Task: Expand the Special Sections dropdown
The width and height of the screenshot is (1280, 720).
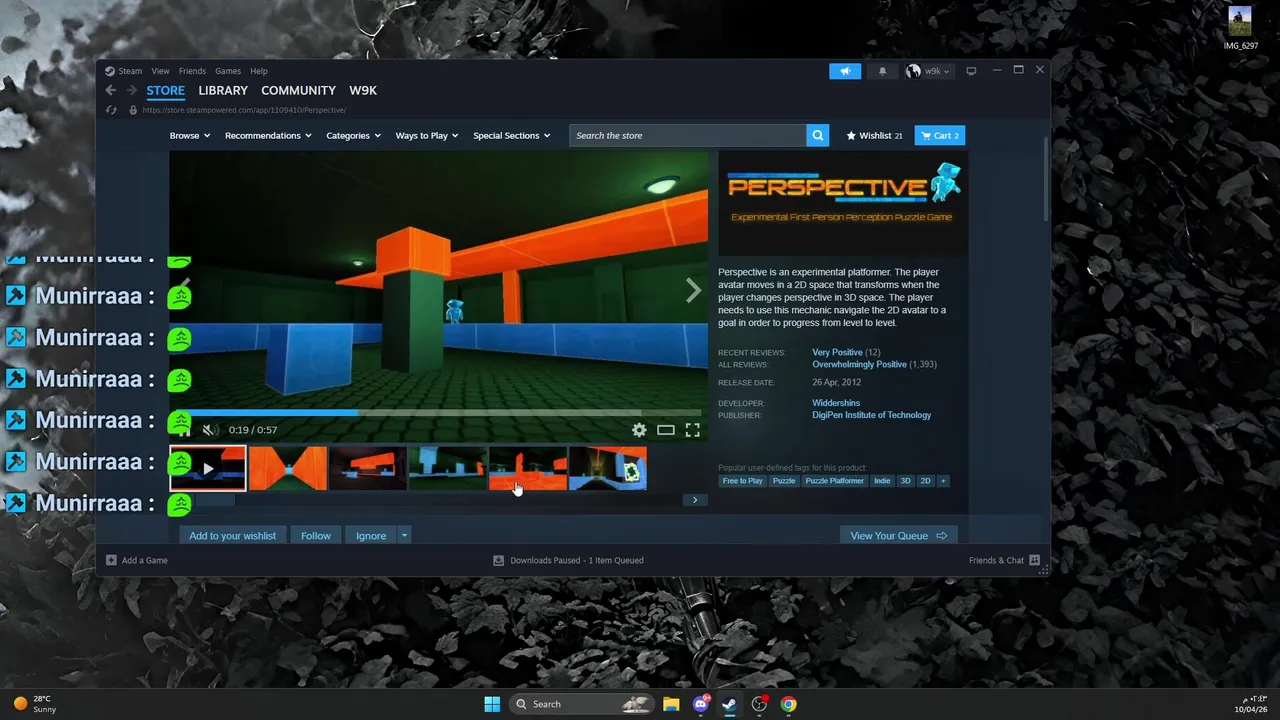Action: (512, 135)
